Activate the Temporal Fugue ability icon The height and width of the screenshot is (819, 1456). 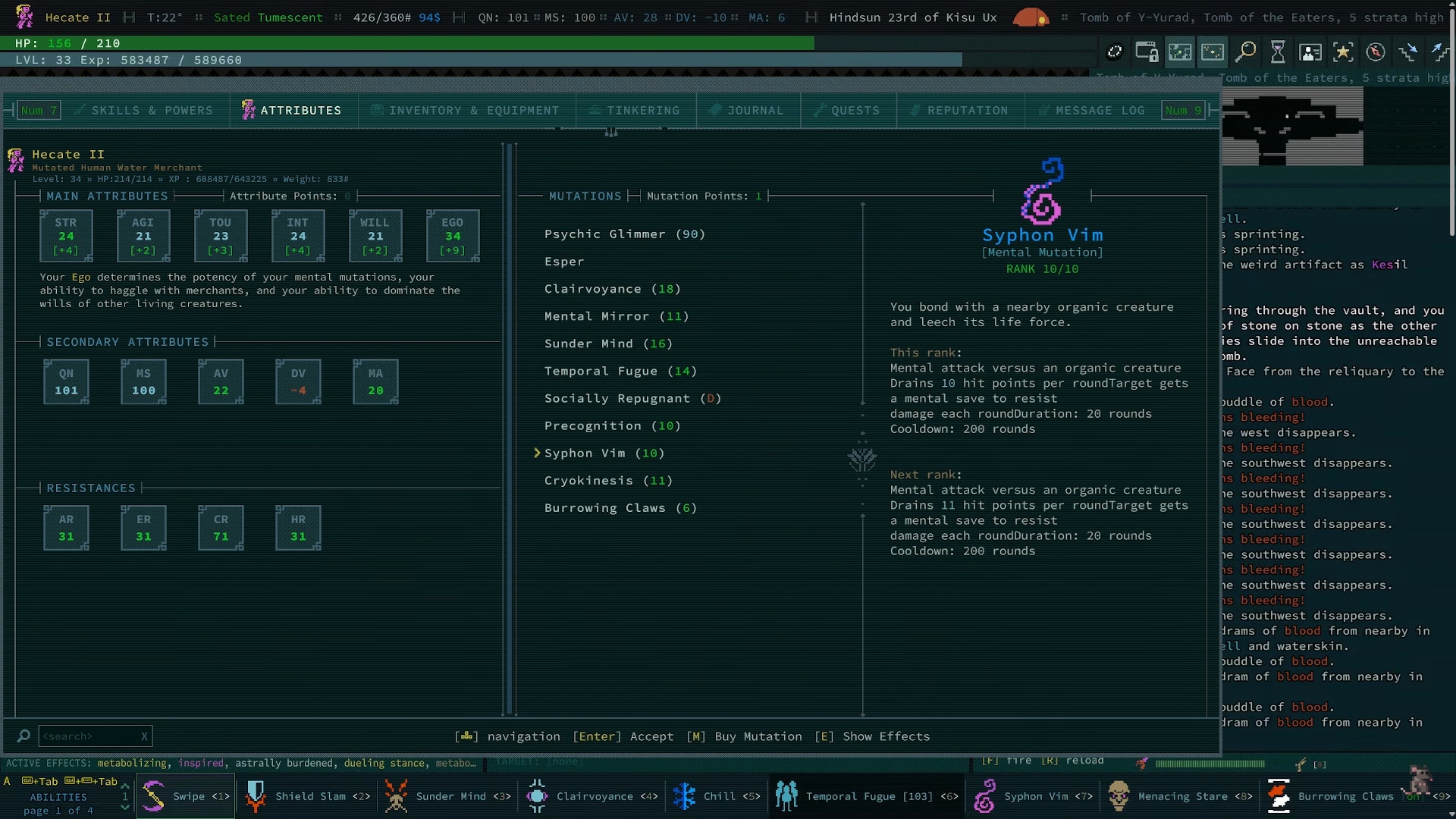click(x=786, y=796)
